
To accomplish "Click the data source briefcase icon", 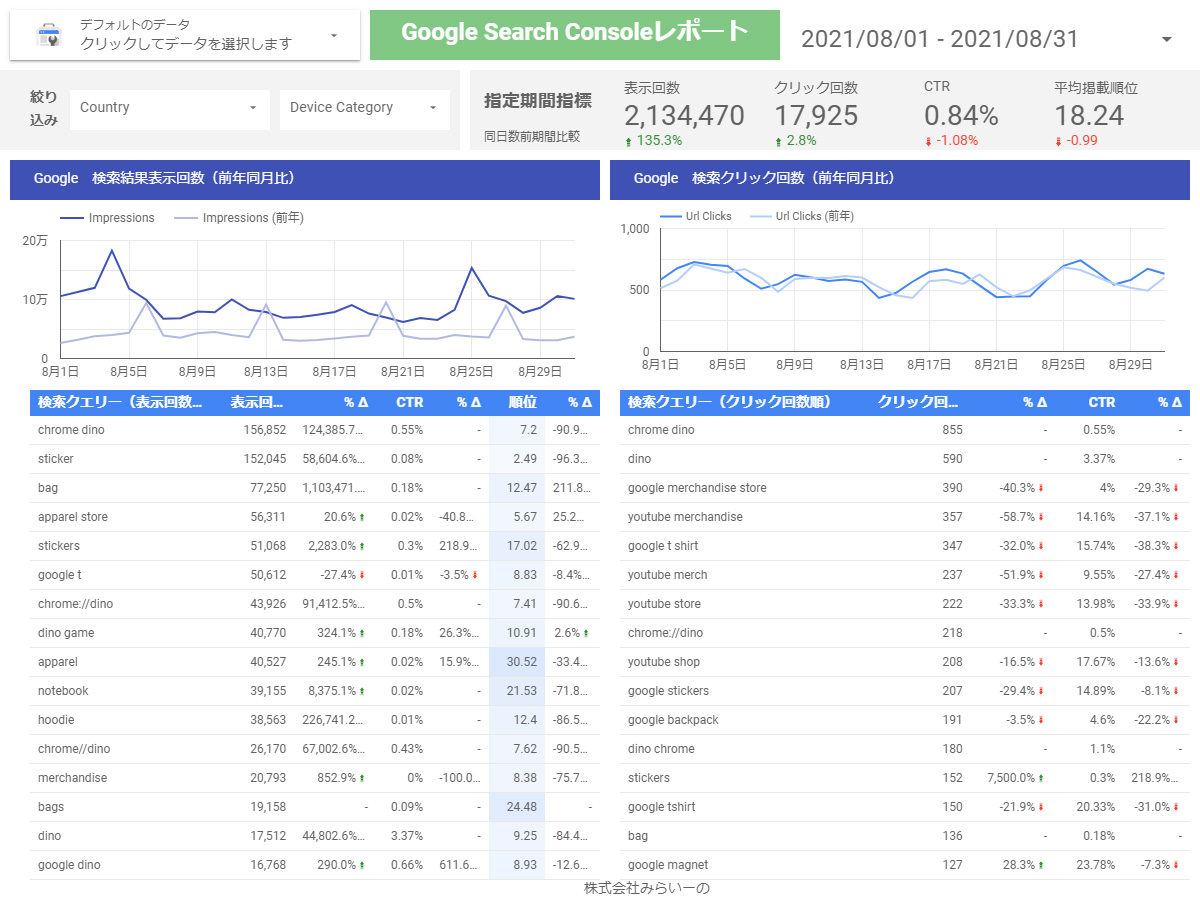I will coord(48,36).
